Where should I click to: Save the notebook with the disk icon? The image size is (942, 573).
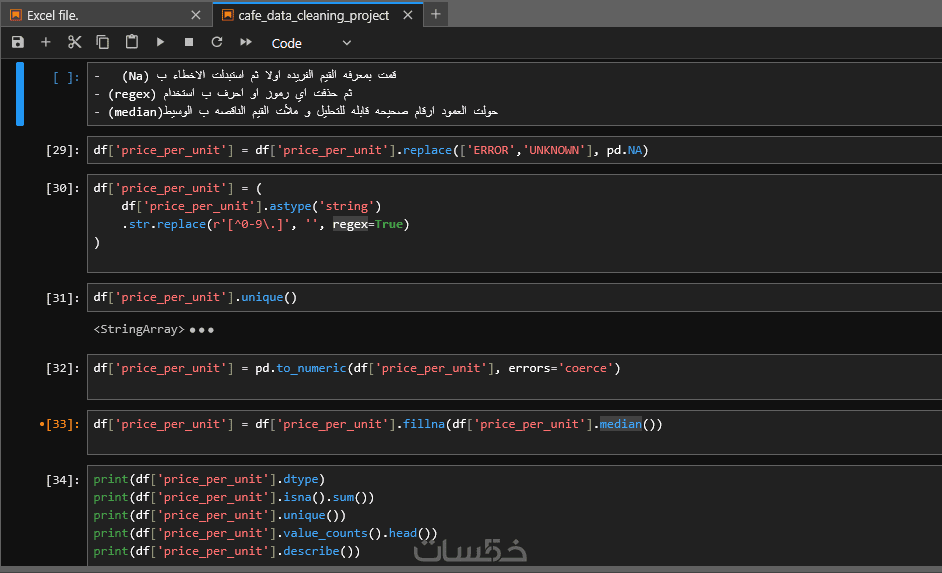point(18,42)
